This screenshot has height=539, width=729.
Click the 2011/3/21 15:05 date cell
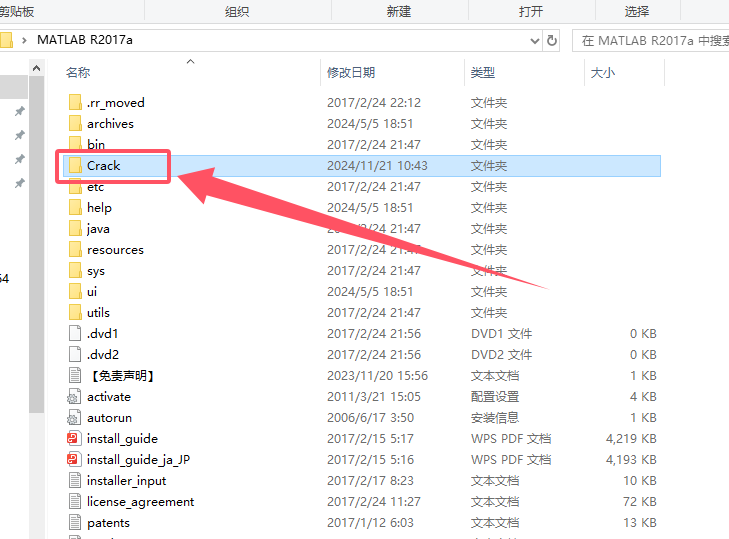click(x=373, y=397)
